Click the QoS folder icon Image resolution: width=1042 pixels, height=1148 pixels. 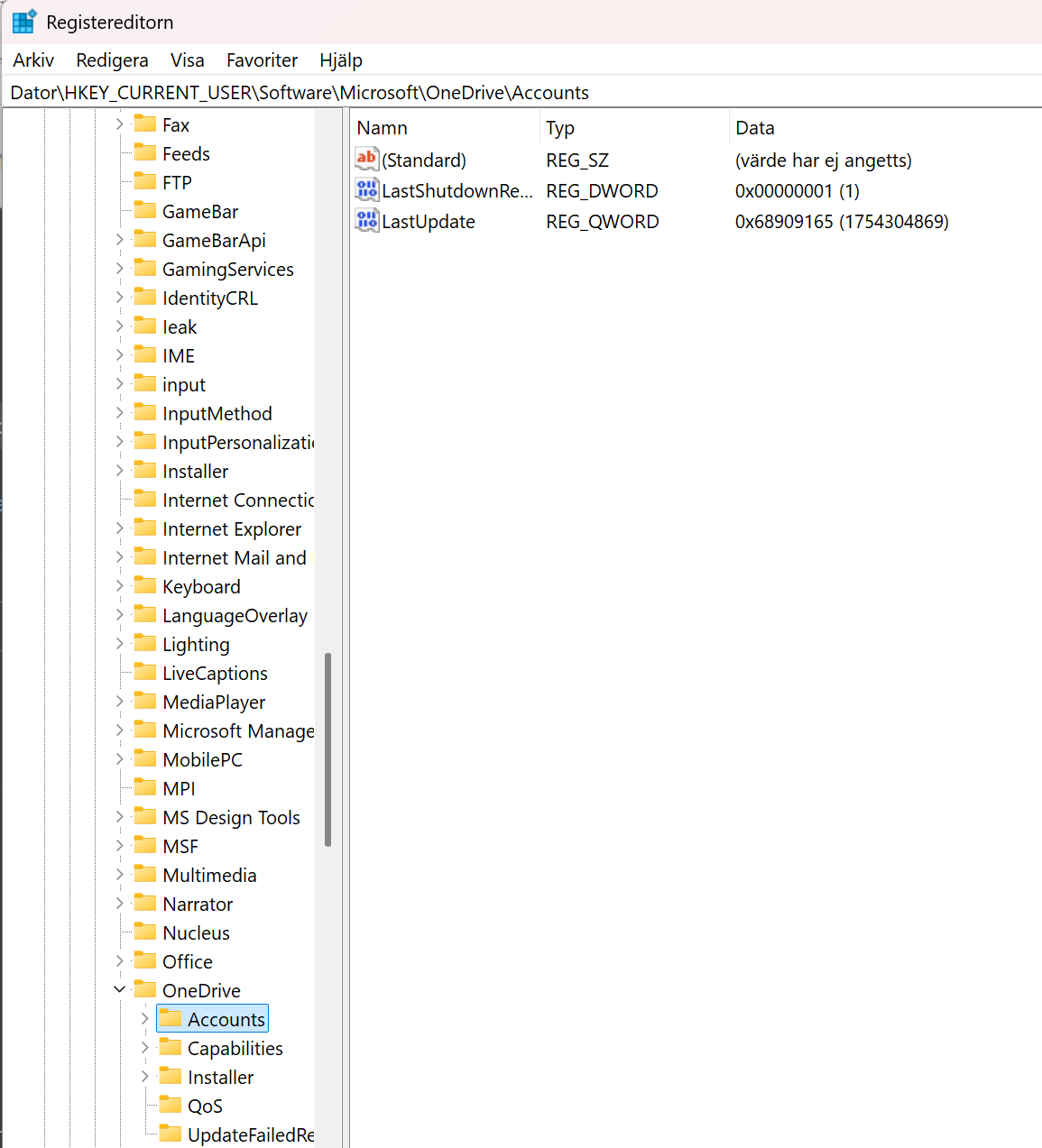(171, 1105)
